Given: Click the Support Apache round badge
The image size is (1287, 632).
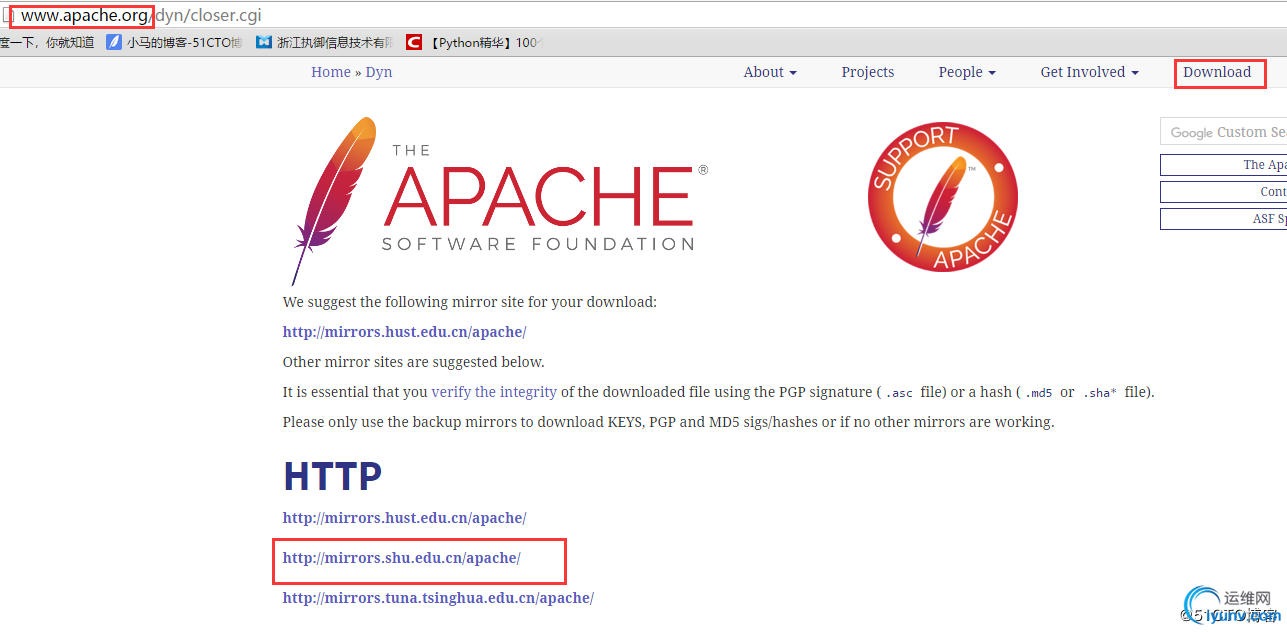Looking at the screenshot, I should pyautogui.click(x=942, y=196).
